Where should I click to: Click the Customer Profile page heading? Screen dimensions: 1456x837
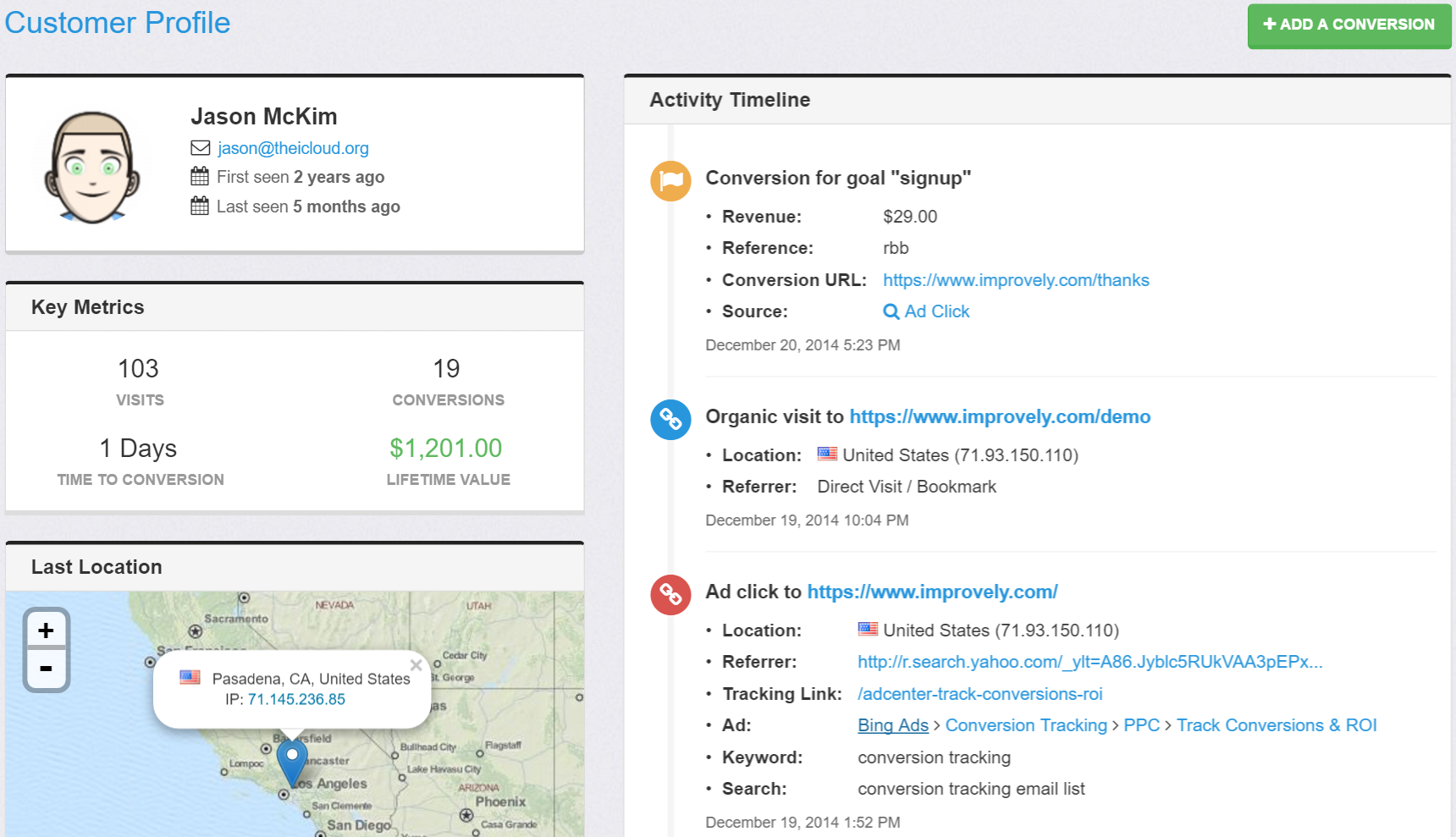(118, 23)
